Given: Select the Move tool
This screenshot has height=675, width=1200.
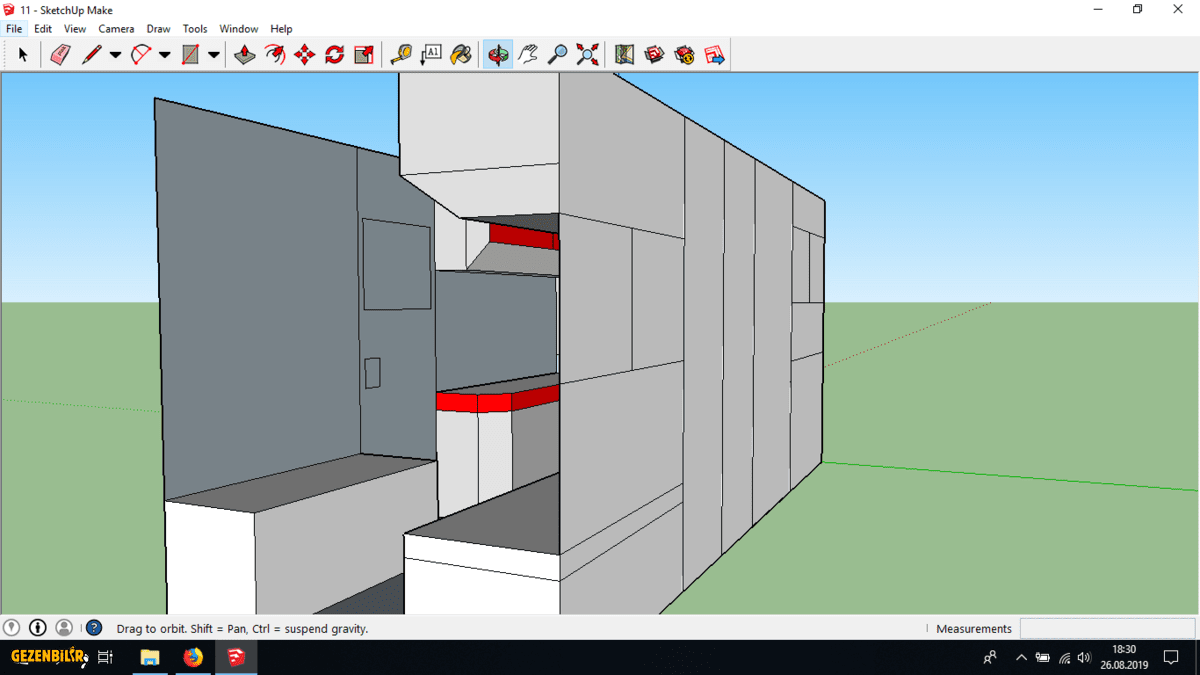Looking at the screenshot, I should click(x=305, y=55).
